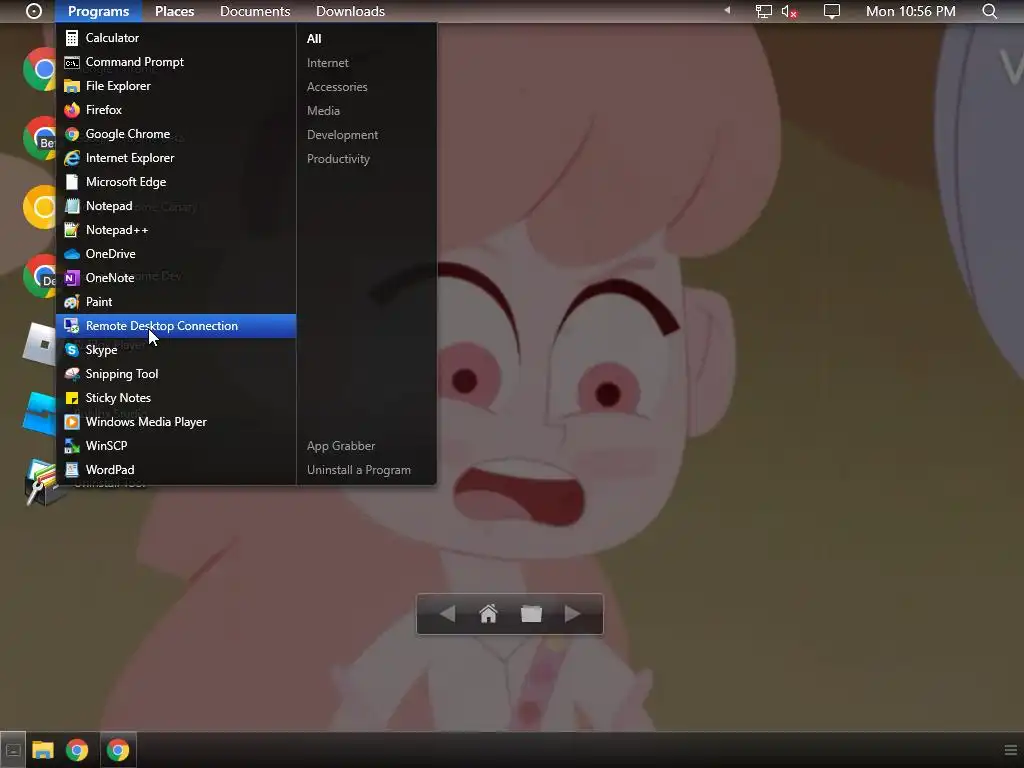Show Accessories category programs

[337, 87]
